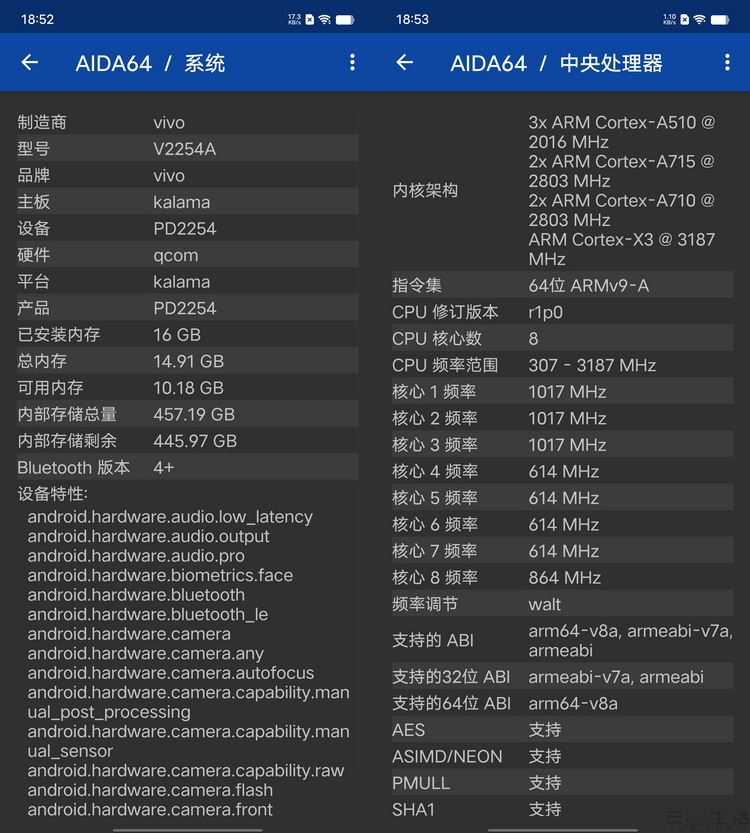Select the 内部存储剩余 445.97 GB row
This screenshot has height=833, width=750.
point(188,440)
